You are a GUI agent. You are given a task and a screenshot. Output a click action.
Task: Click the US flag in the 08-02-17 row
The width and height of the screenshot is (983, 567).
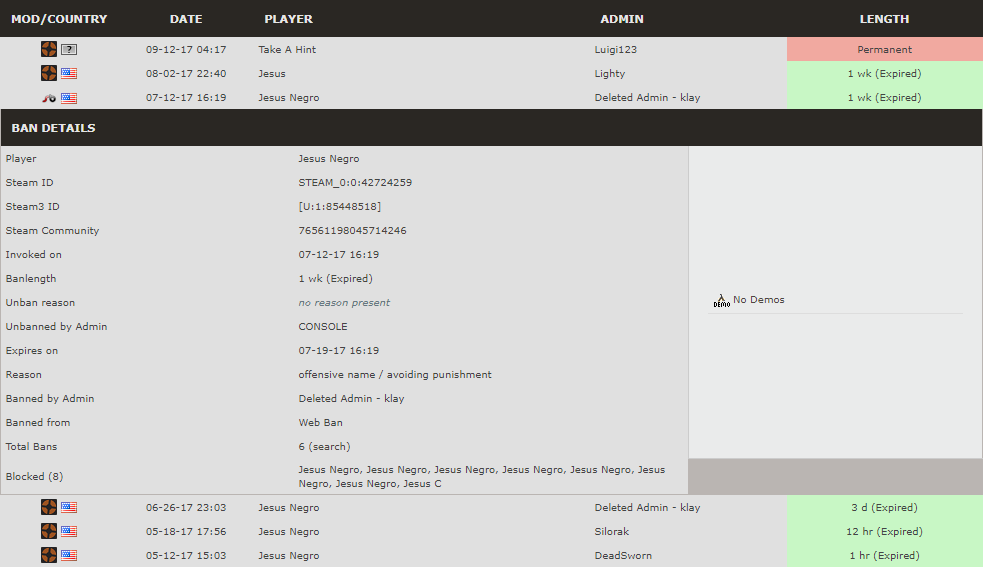click(x=68, y=73)
